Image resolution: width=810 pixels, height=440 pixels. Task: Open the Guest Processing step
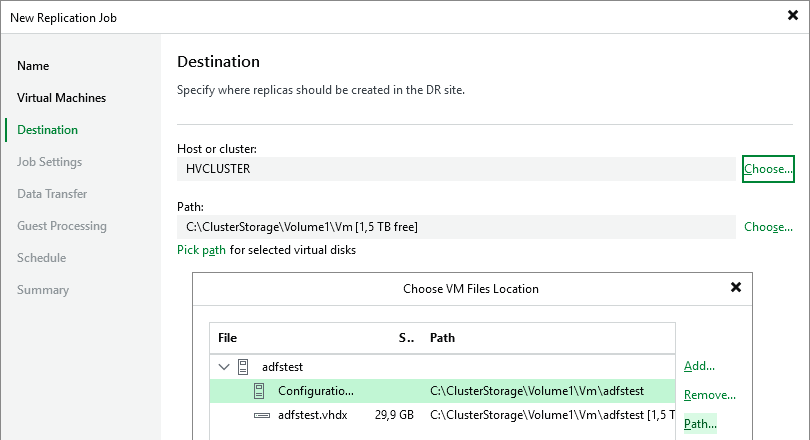tap(62, 226)
